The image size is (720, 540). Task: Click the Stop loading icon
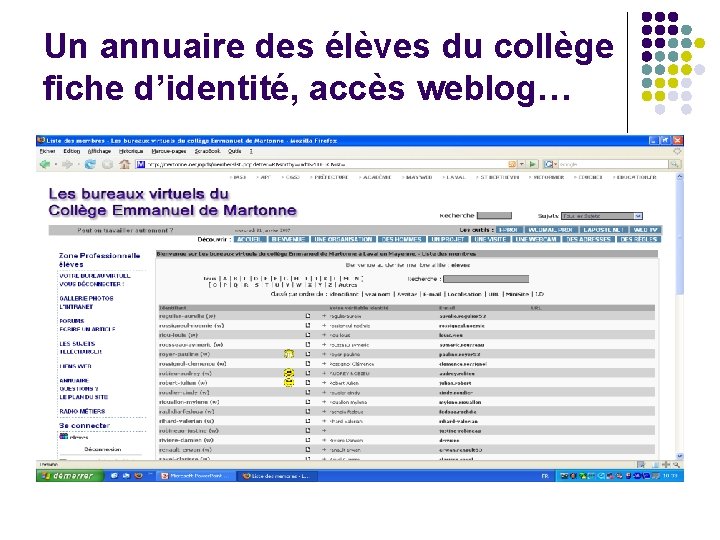[x=107, y=164]
